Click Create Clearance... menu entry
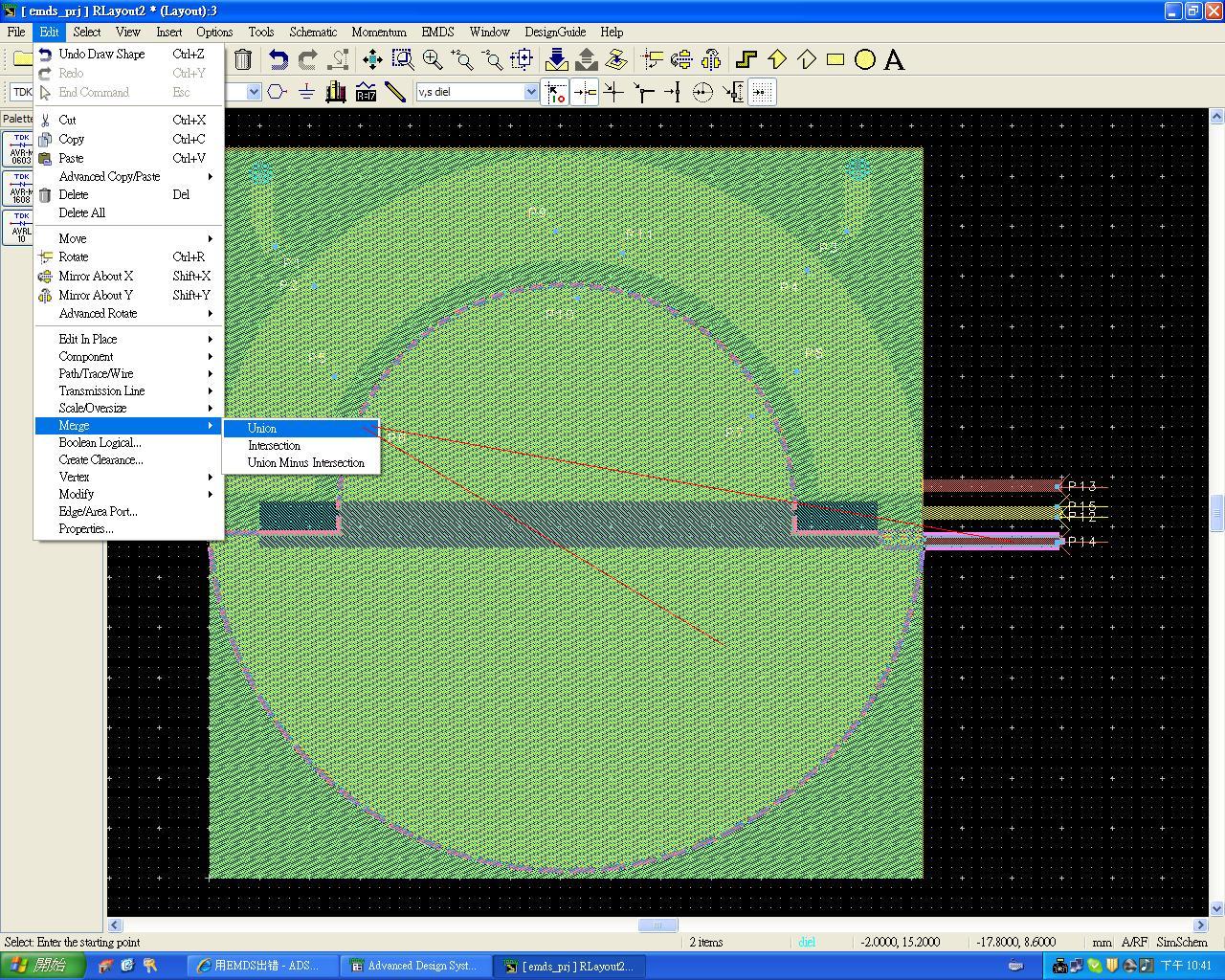The image size is (1225, 980). (129, 459)
